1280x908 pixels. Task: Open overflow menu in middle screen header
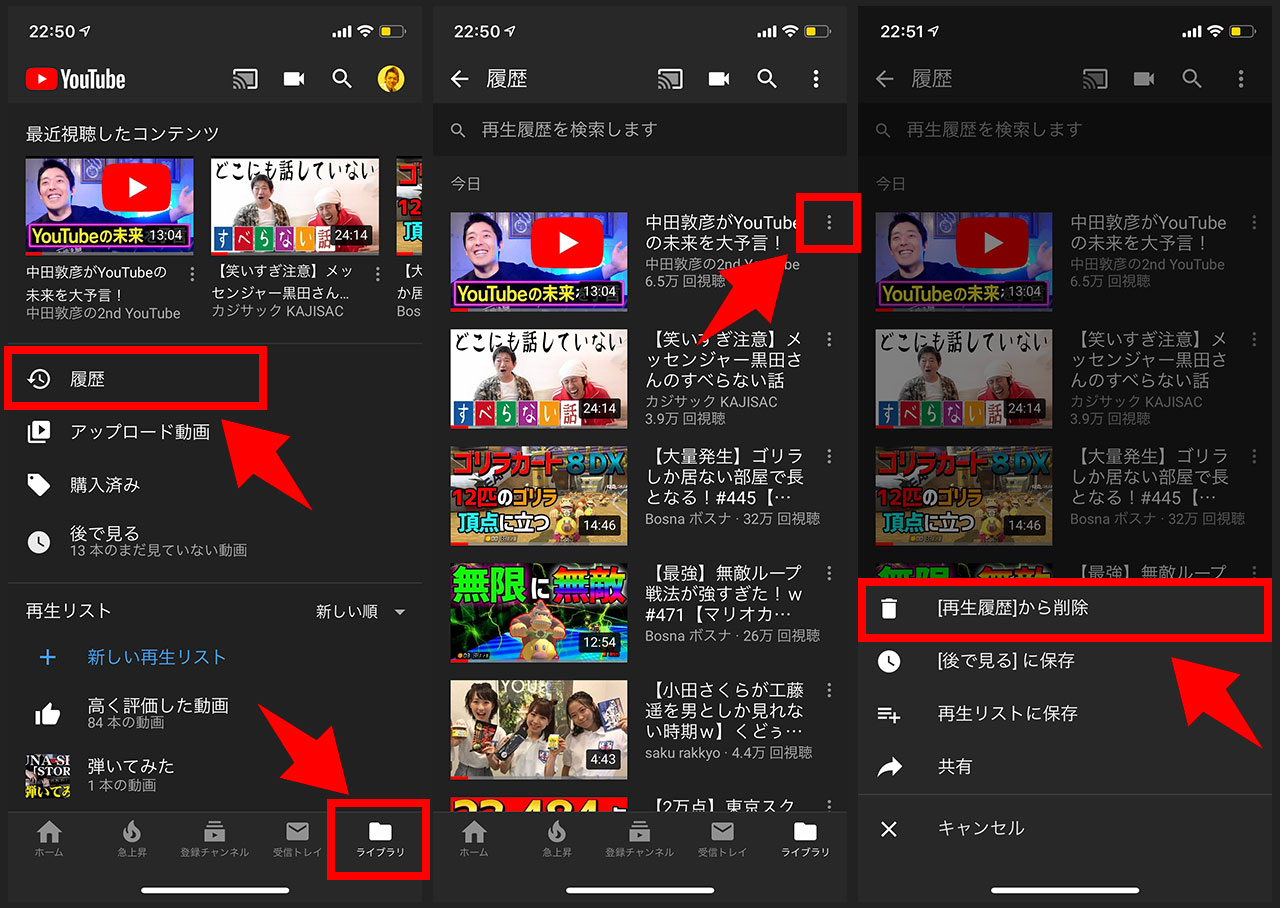(816, 79)
